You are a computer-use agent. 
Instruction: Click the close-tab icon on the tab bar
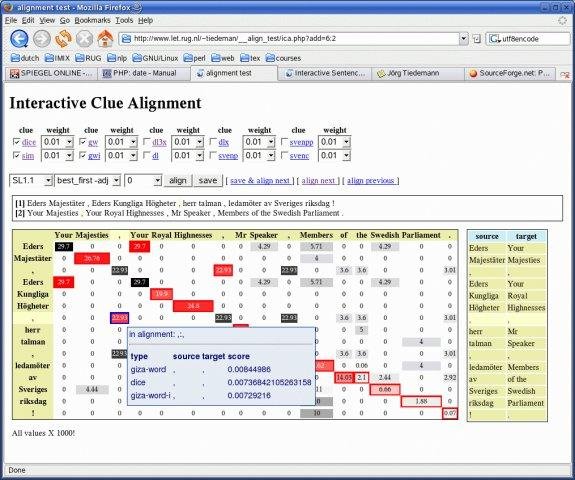565,74
